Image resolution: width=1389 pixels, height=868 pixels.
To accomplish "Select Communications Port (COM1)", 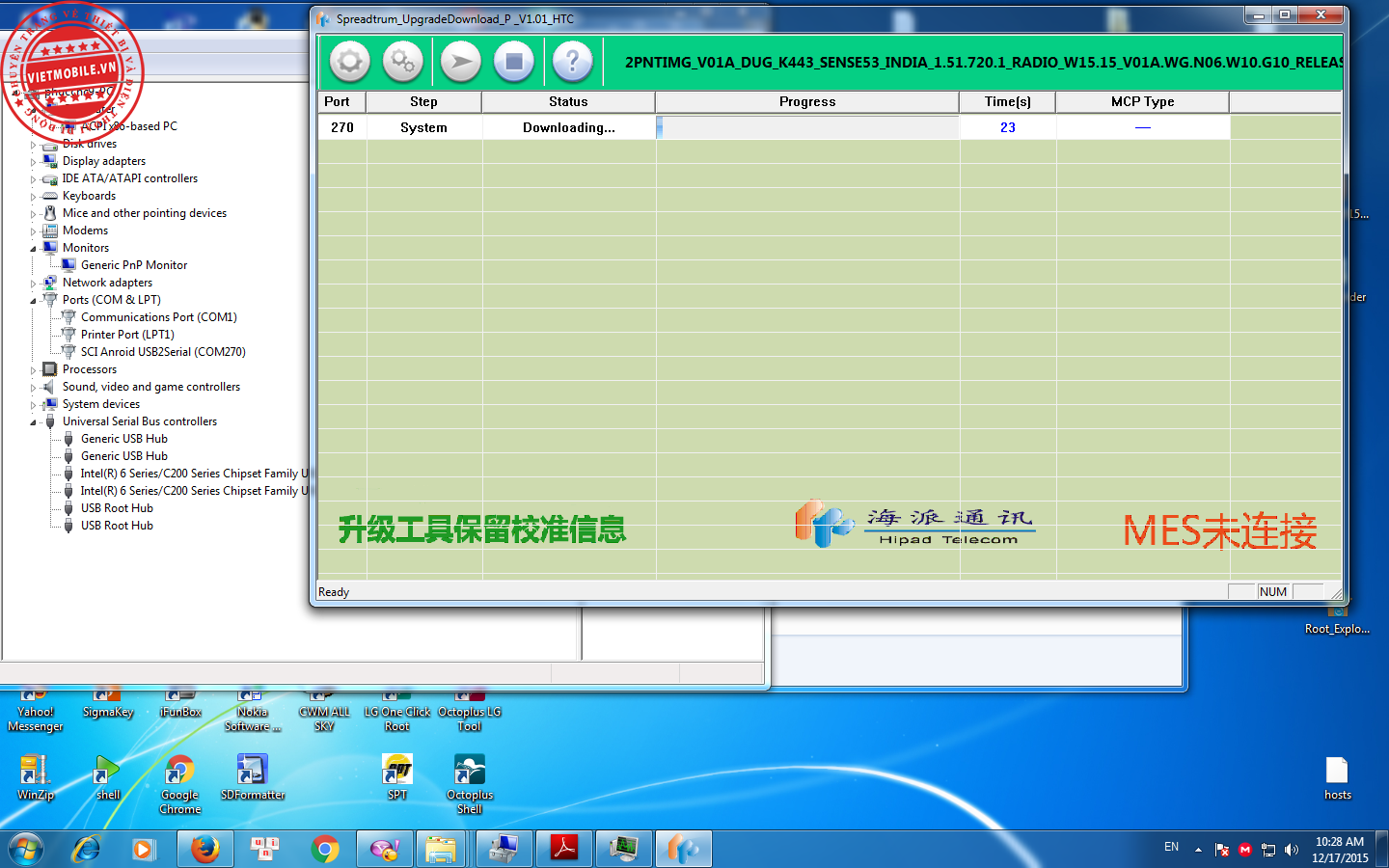I will pyautogui.click(x=159, y=317).
